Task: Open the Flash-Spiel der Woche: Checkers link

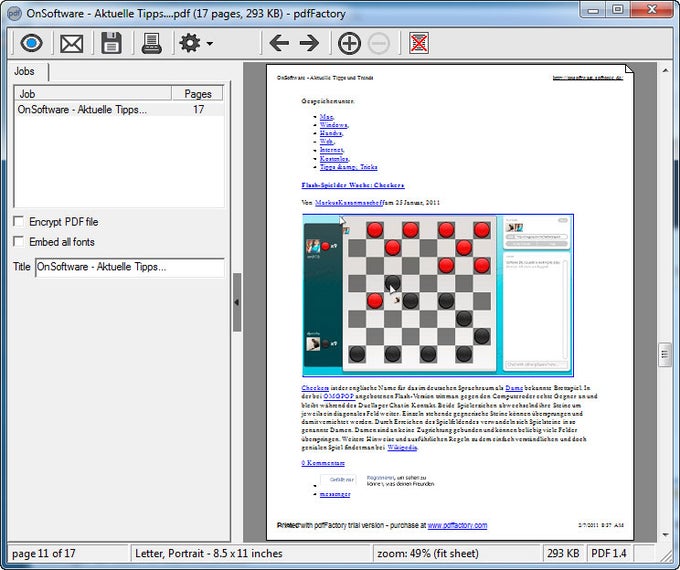Action: click(x=353, y=185)
